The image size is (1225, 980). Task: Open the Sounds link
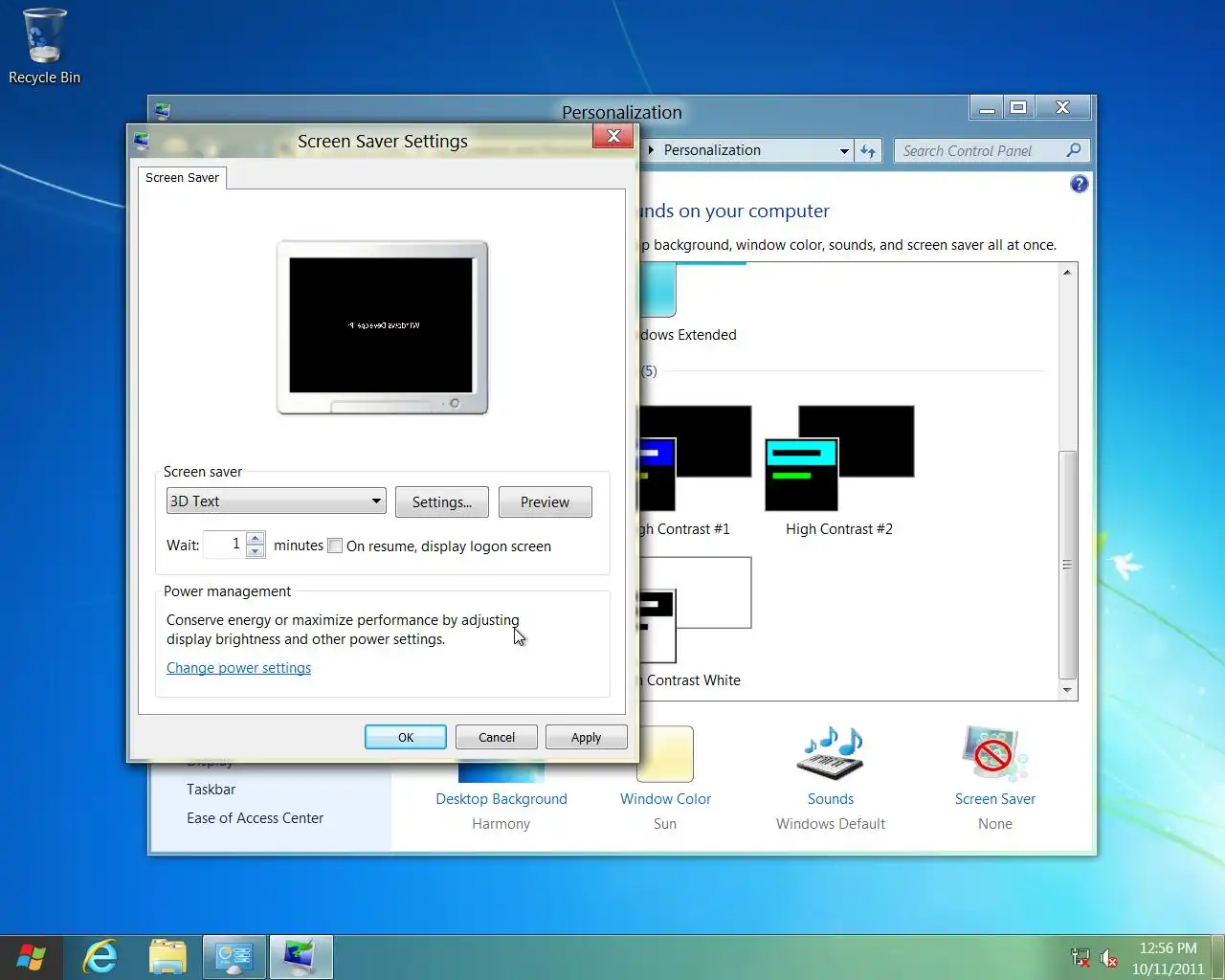(831, 799)
